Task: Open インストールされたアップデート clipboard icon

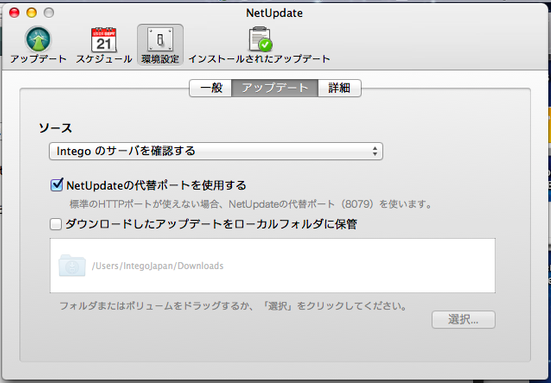Action: pos(259,45)
